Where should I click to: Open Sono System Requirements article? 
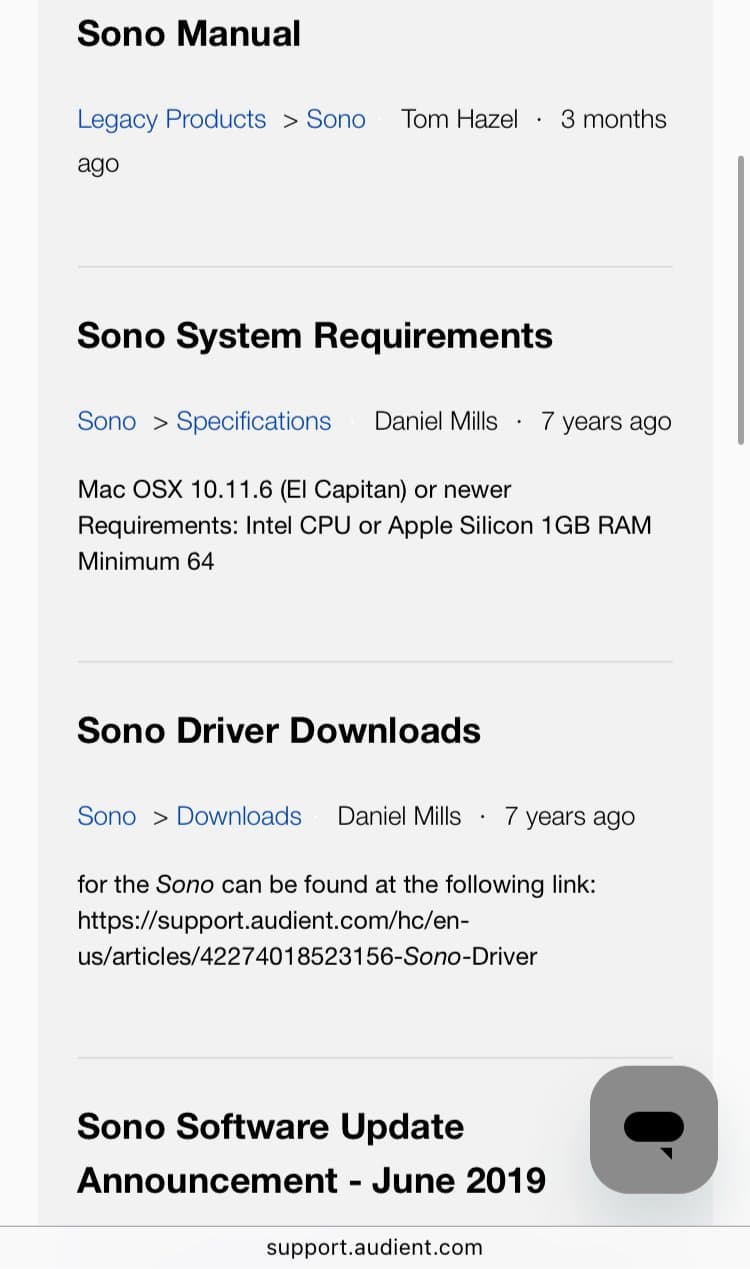tap(314, 335)
